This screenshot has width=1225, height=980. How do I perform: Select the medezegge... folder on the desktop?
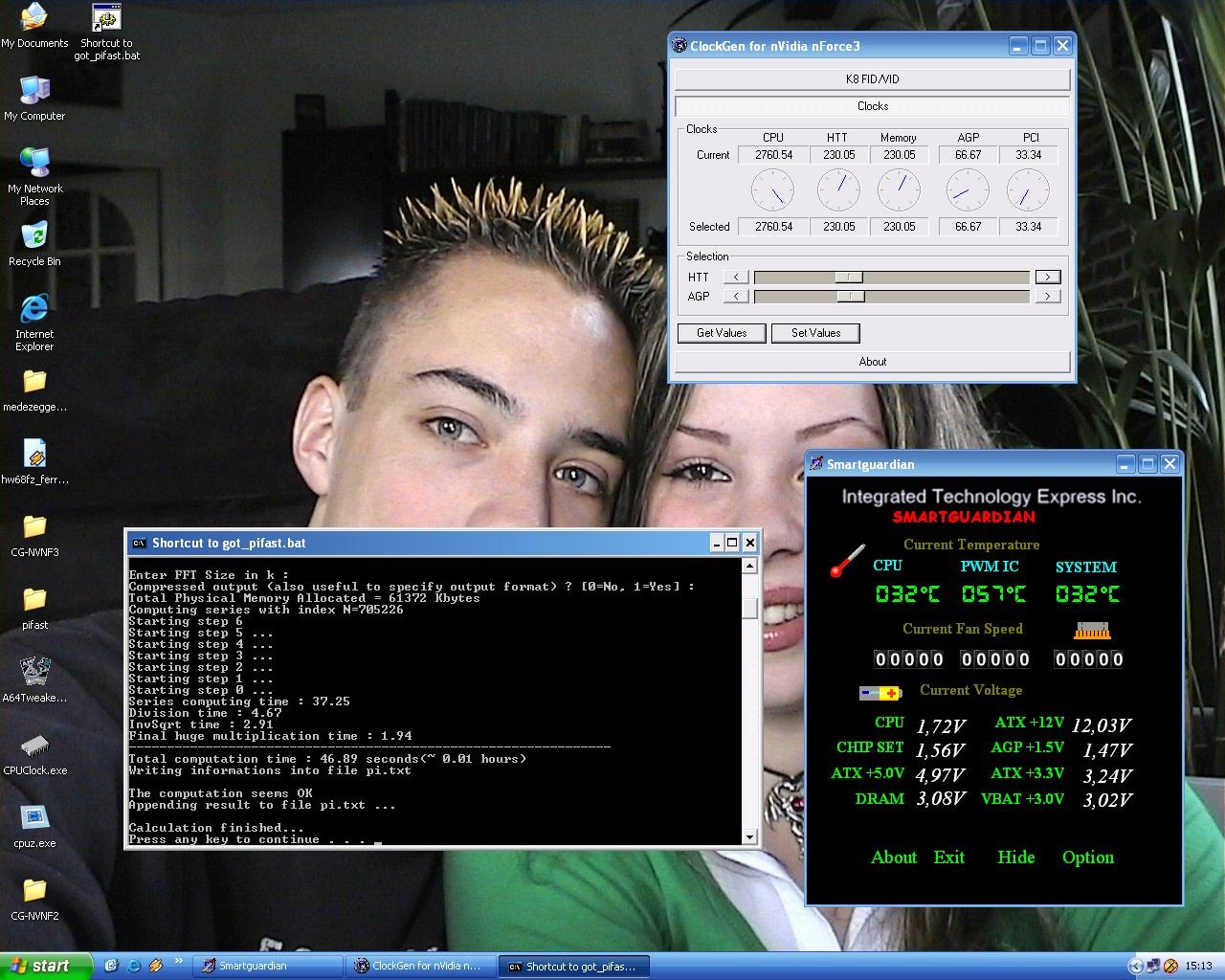34,390
